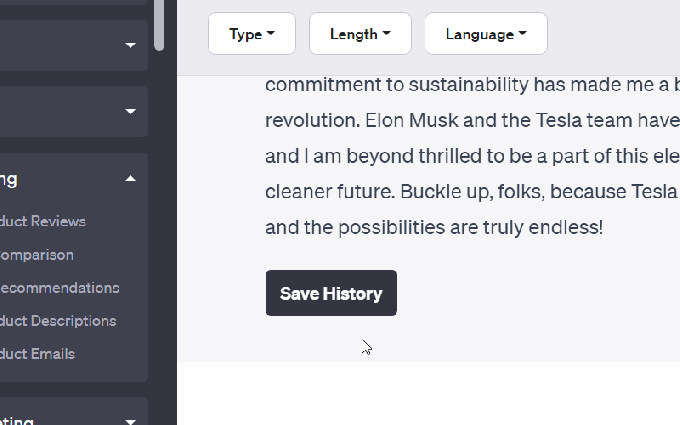This screenshot has width=680, height=425.
Task: Click the sidebar's vertical scrollbar thumb
Action: click(x=159, y=25)
